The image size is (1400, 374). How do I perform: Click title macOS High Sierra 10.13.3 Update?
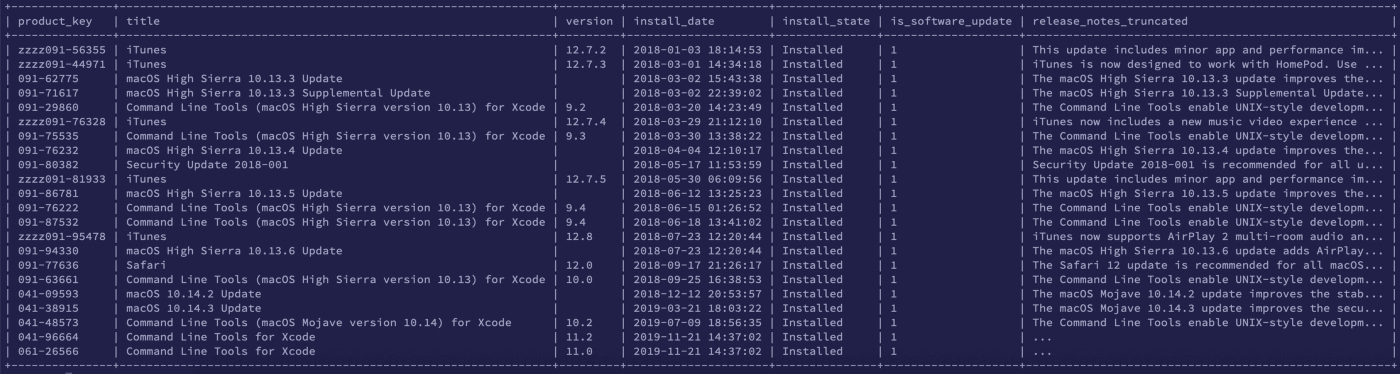tap(234, 78)
